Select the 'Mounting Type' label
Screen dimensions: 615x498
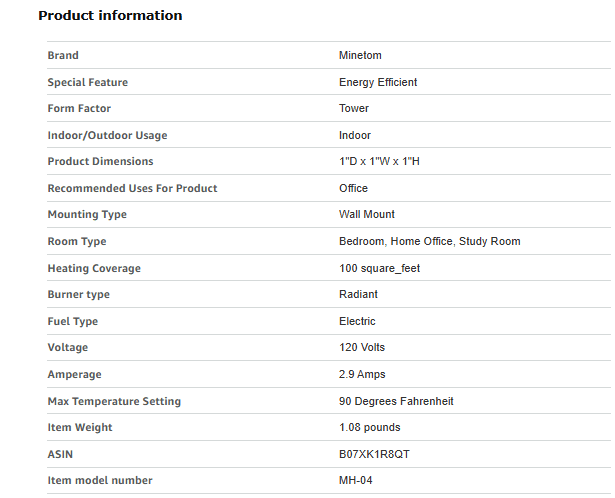[87, 214]
